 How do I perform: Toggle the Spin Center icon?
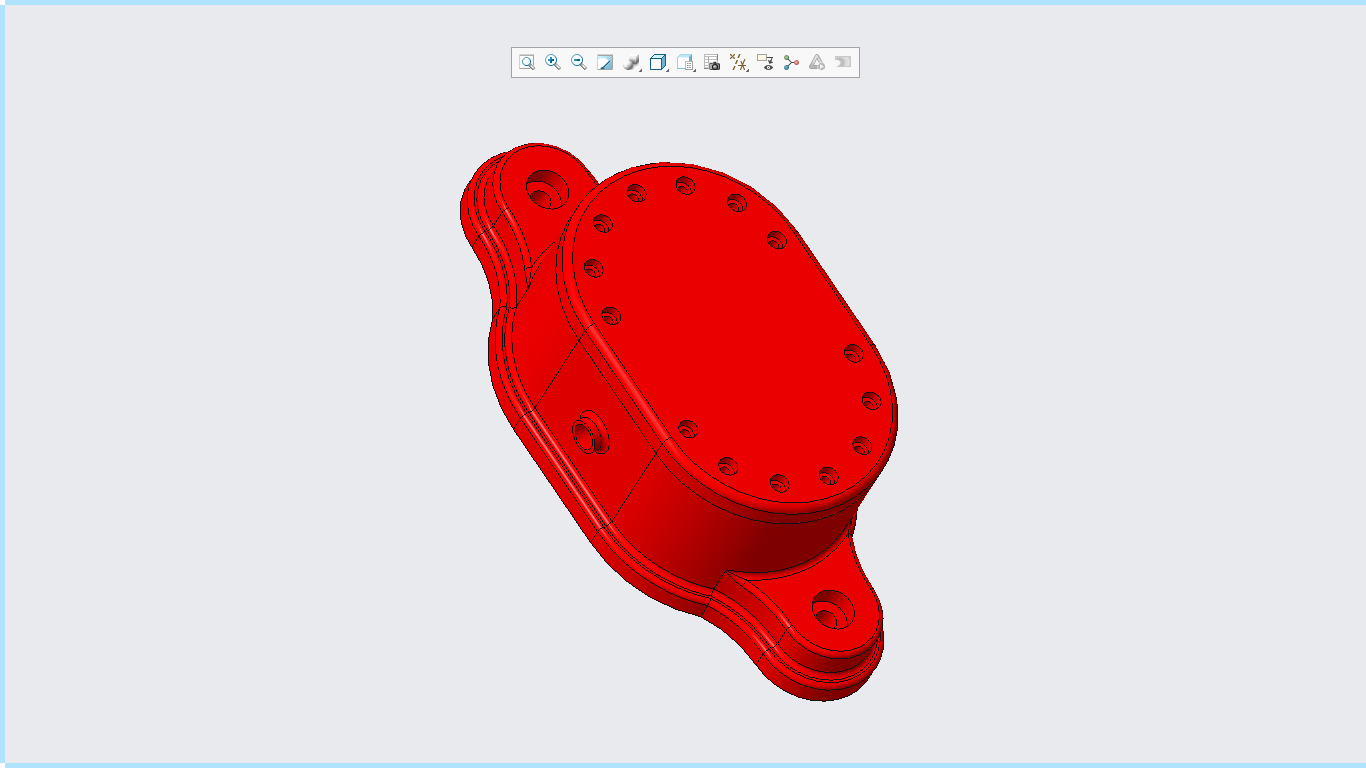click(x=792, y=63)
